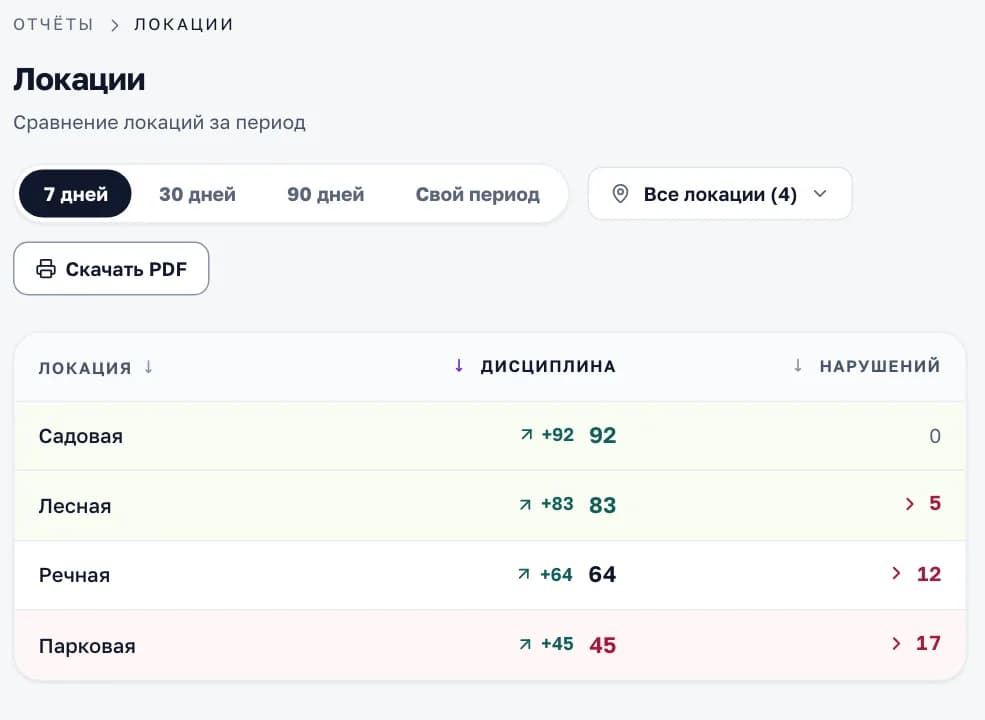Open the 17 violations link for Парковая
Image resolution: width=985 pixels, height=720 pixels.
[928, 643]
